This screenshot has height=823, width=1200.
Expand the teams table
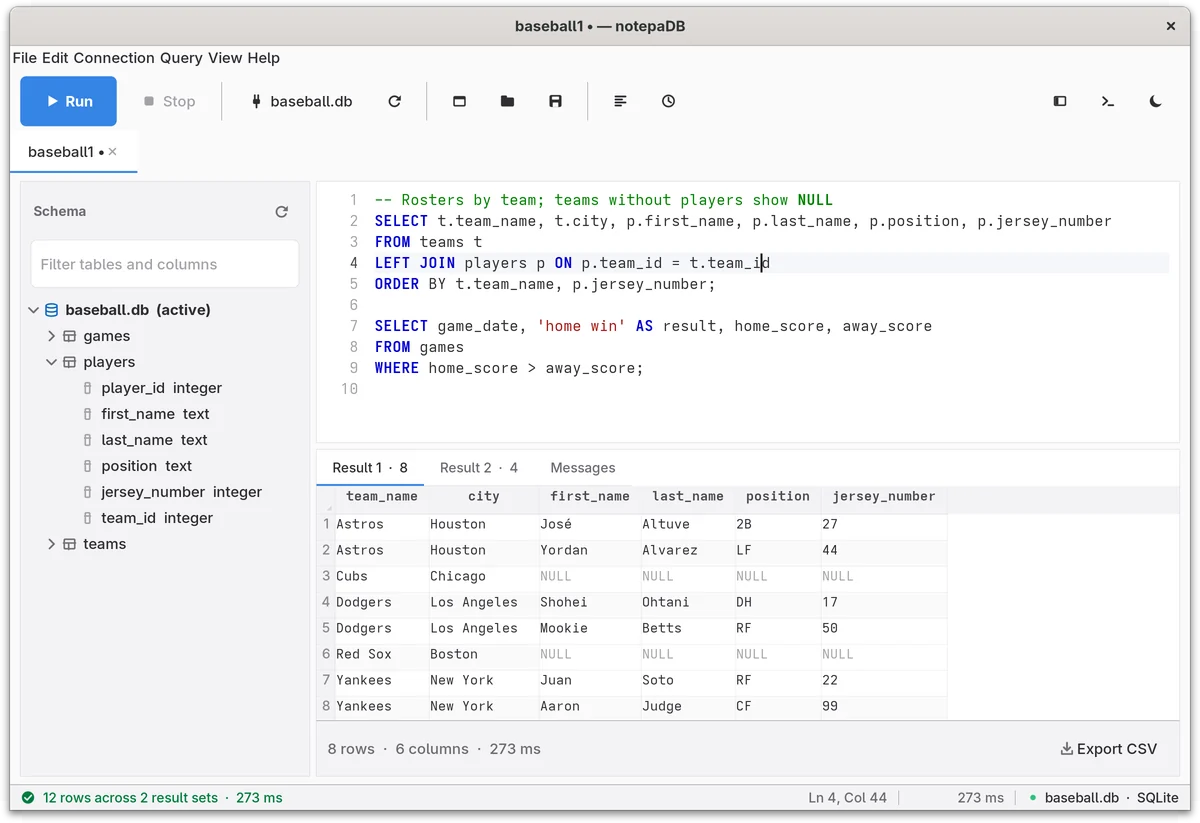point(52,544)
